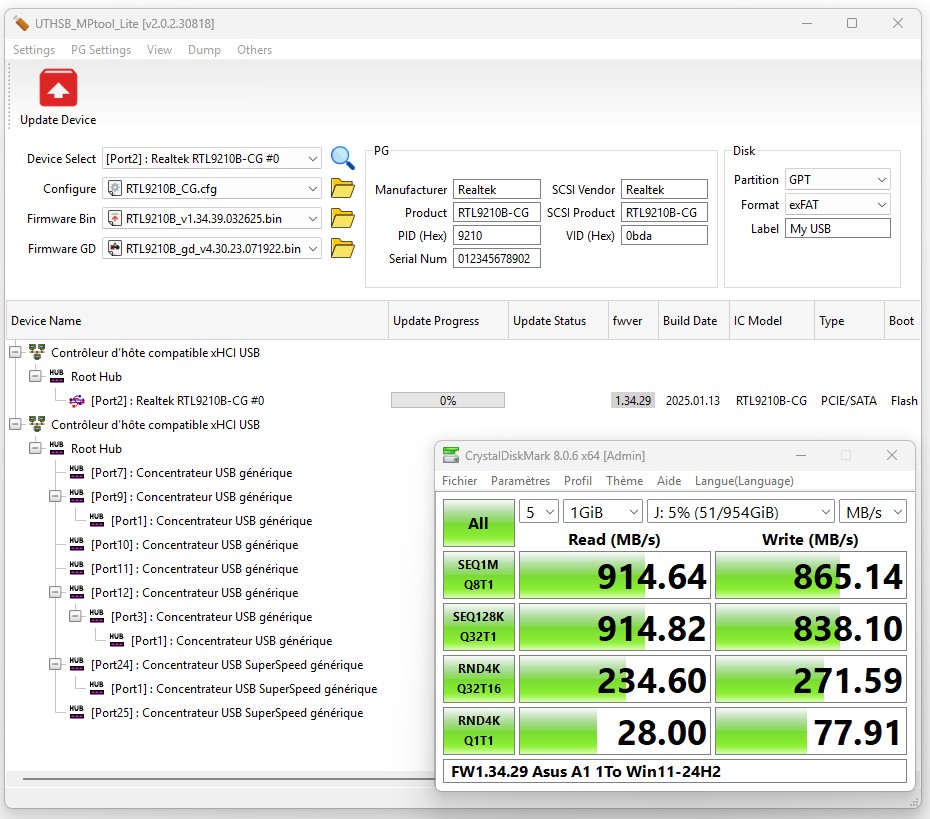This screenshot has width=930, height=819.
Task: Collapse the first xHCI host controller node
Action: click(16, 353)
